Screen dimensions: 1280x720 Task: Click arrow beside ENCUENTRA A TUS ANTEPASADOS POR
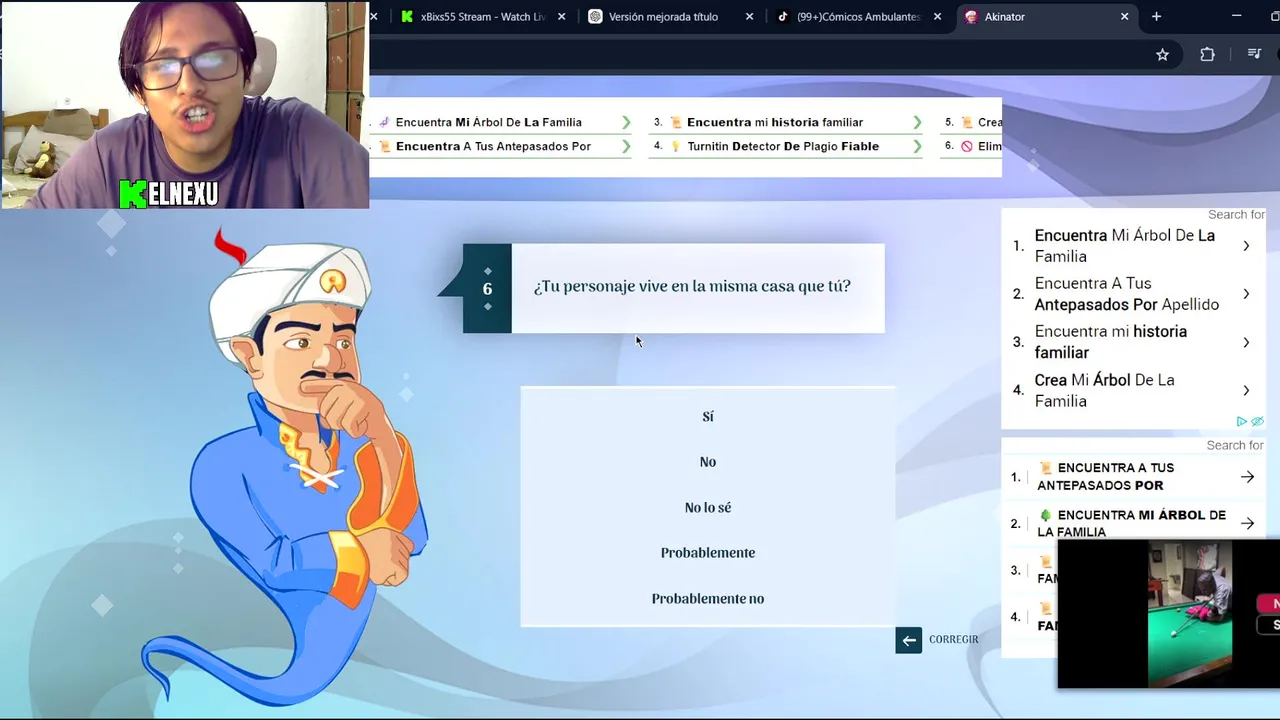coord(1247,477)
